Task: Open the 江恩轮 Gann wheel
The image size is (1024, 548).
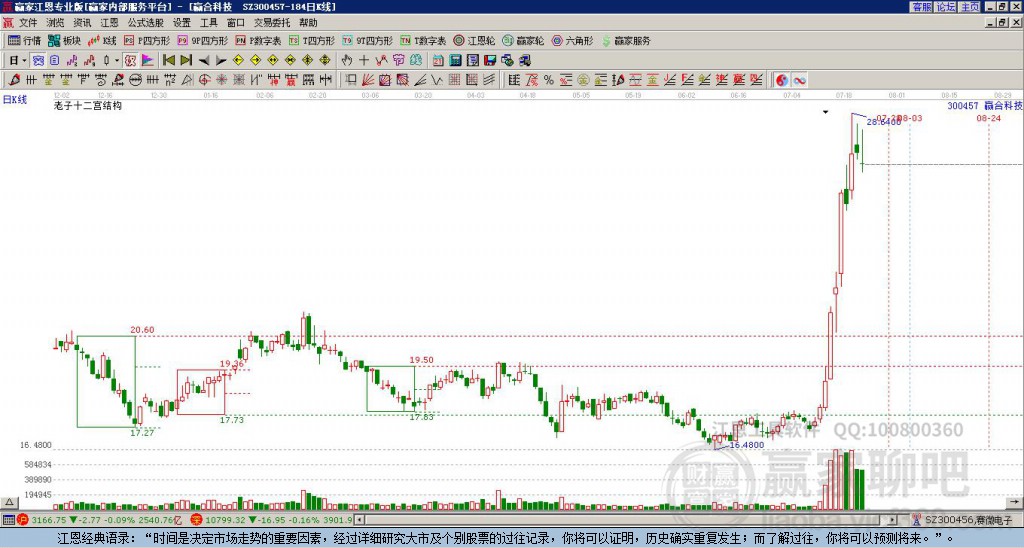Action: pyautogui.click(x=475, y=40)
